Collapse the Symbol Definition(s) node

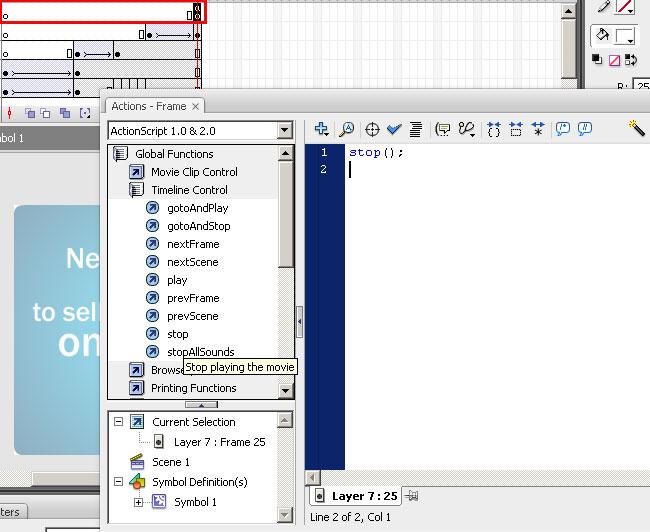pyautogui.click(x=119, y=482)
